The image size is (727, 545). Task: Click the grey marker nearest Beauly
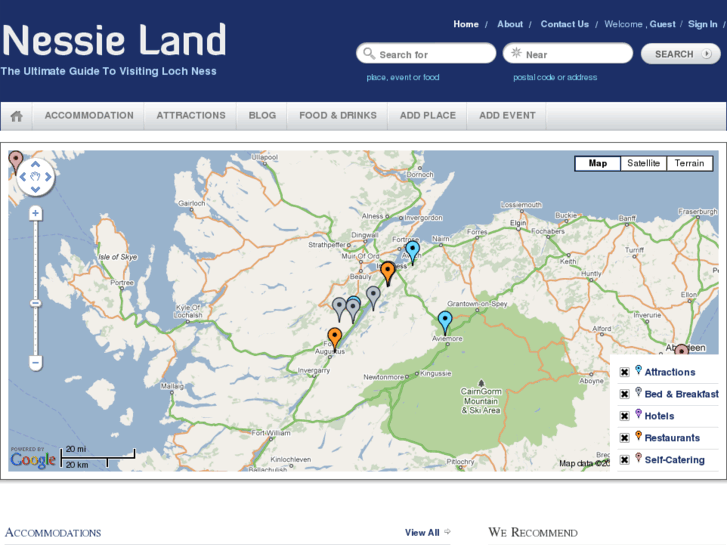point(373,298)
